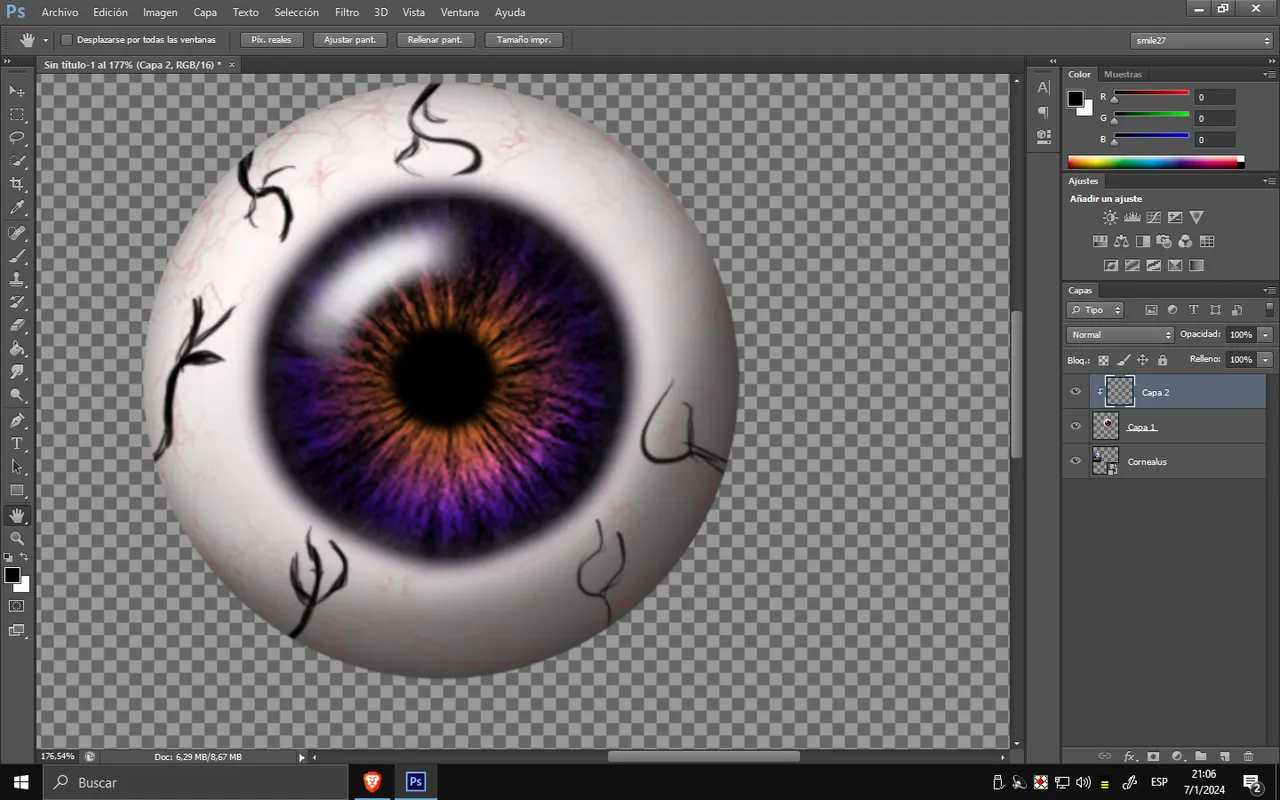1280x800 pixels.
Task: Open the Relleno slider dropdown
Action: 1266,359
